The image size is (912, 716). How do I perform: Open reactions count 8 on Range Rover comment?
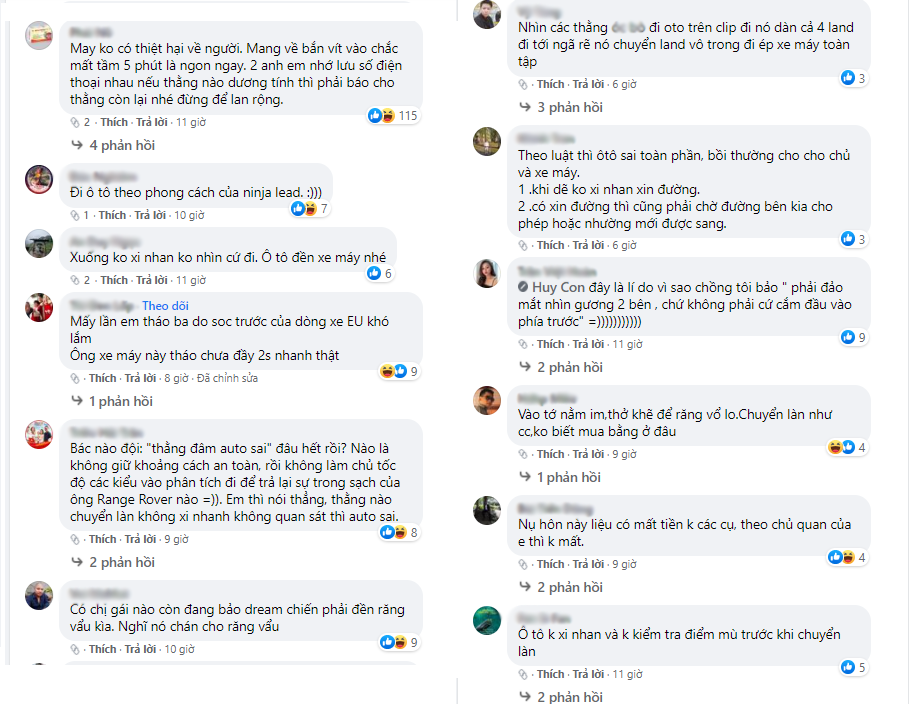click(x=399, y=532)
